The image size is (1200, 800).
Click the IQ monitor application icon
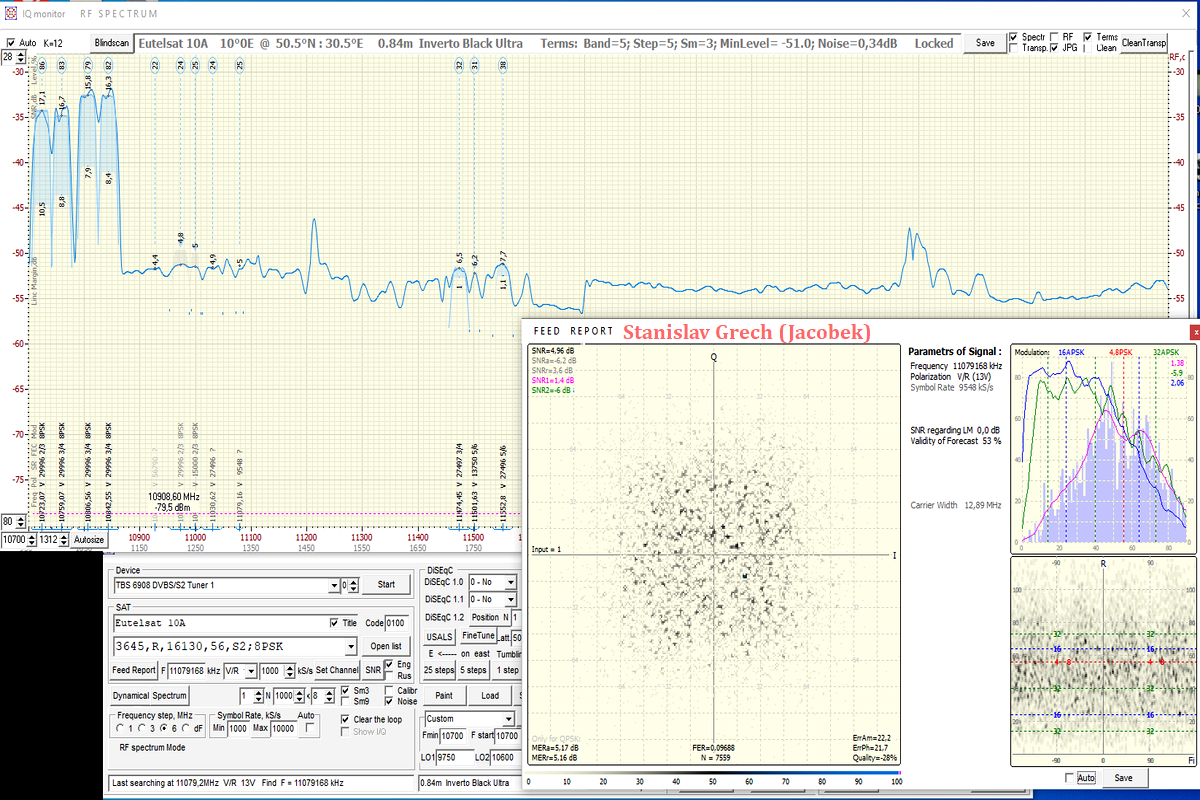tap(11, 14)
